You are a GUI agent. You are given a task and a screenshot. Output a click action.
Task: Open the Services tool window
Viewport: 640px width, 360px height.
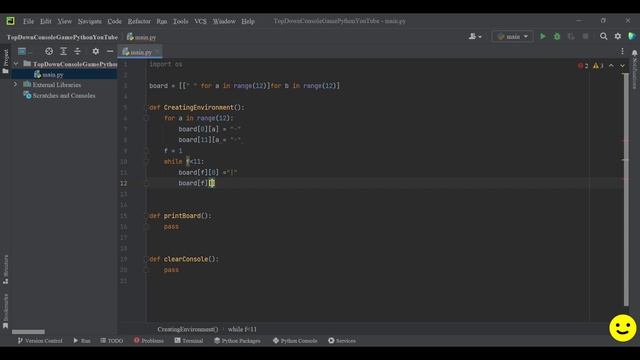coord(342,340)
